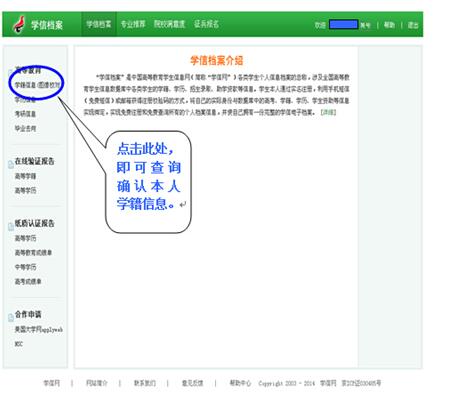Click the 退出 logout link
This screenshot has width=476, height=413.
point(413,25)
